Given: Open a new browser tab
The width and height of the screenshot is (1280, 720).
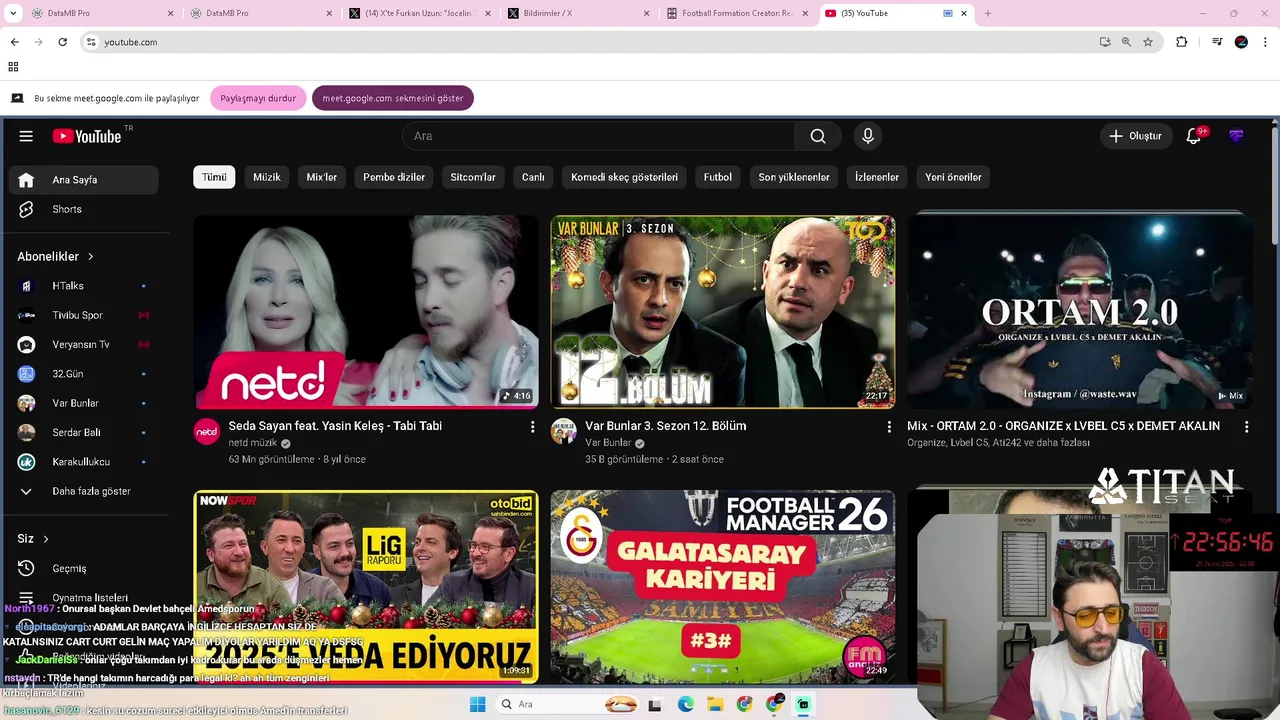Looking at the screenshot, I should pyautogui.click(x=987, y=13).
